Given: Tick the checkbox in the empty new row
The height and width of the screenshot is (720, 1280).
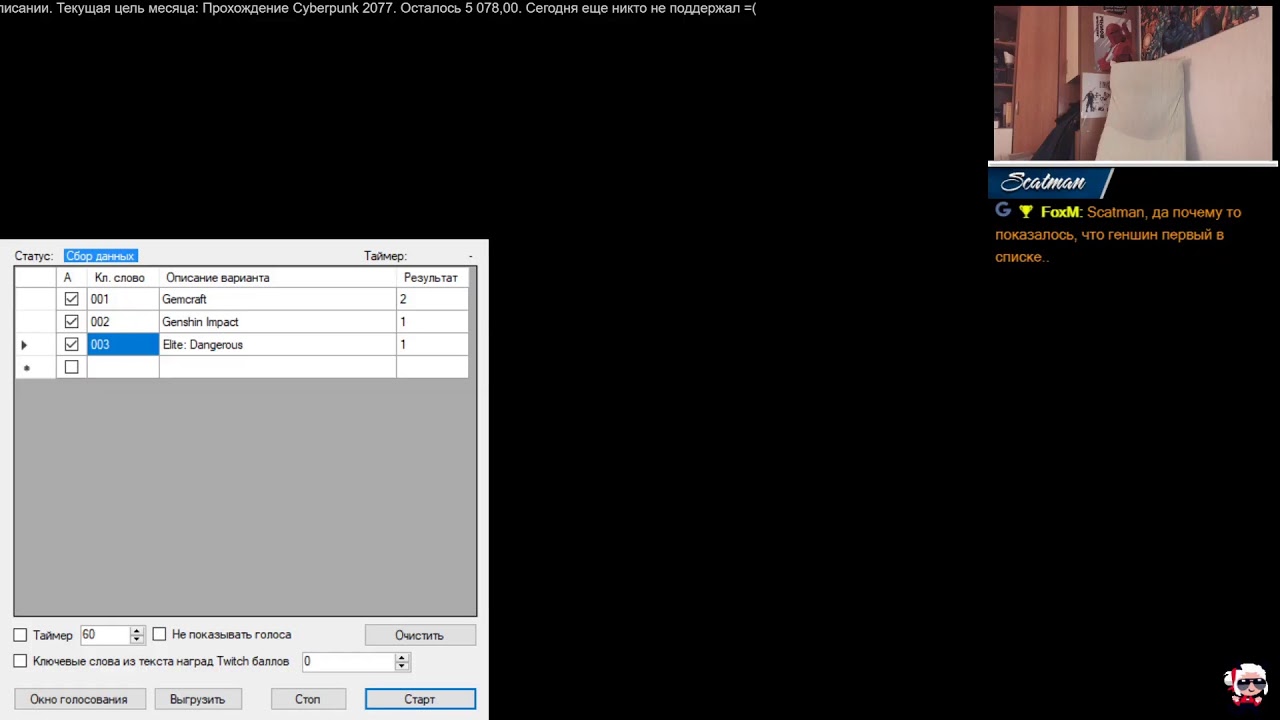Looking at the screenshot, I should coord(71,367).
